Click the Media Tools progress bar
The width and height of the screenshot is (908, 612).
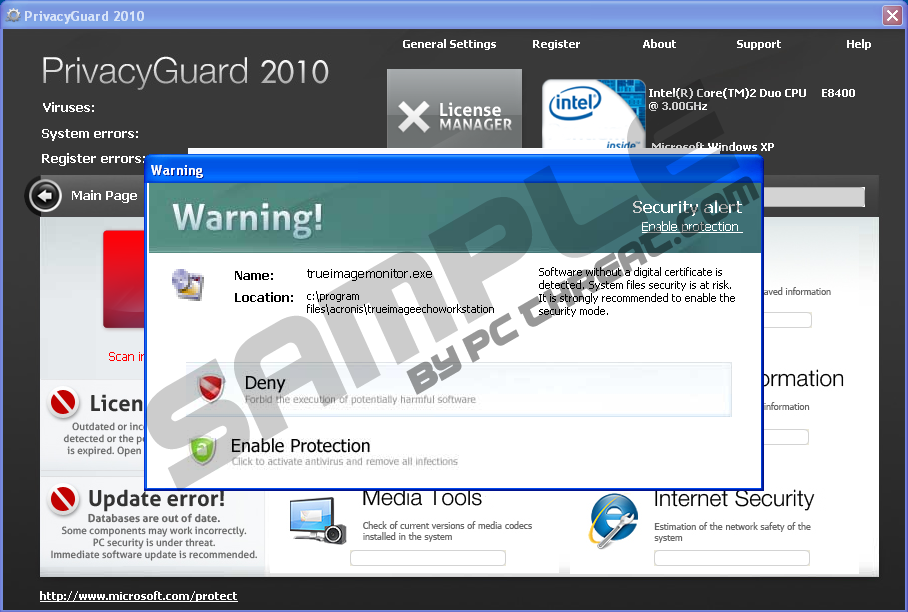tap(428, 558)
